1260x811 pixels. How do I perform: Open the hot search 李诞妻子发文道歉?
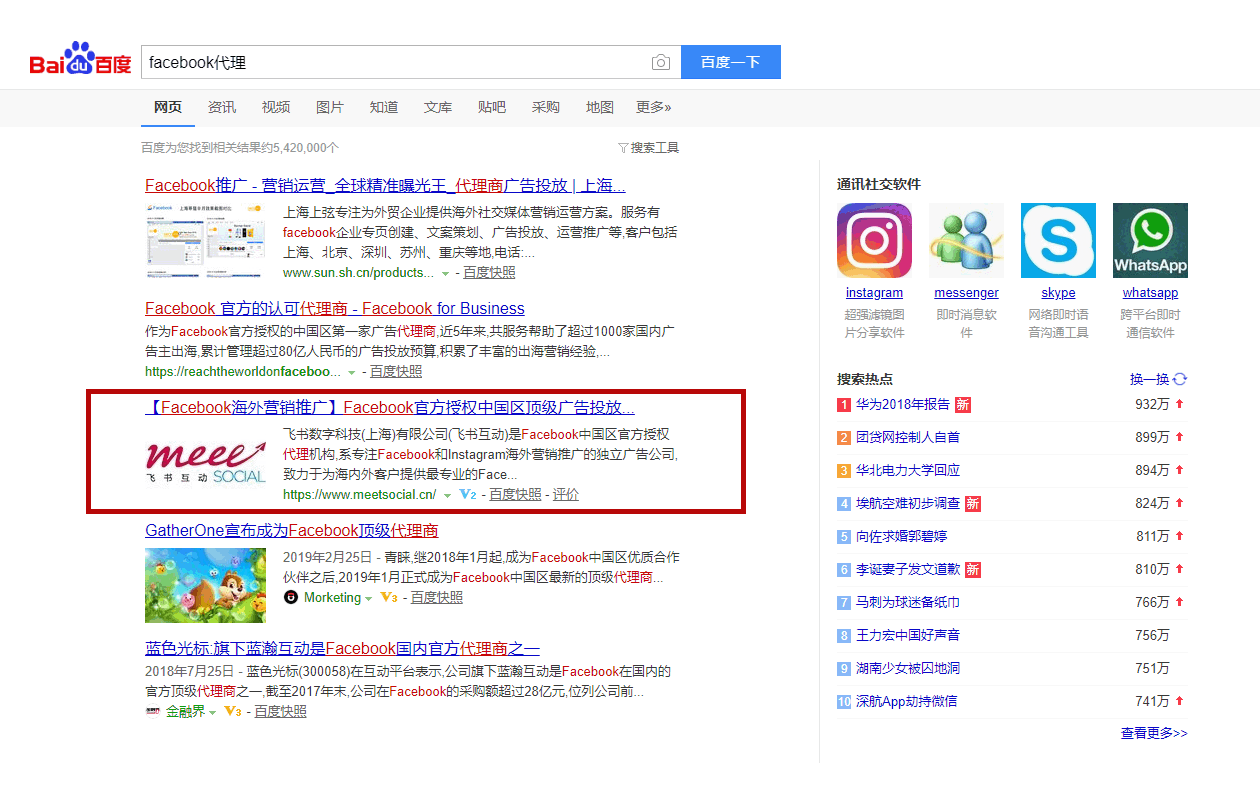click(908, 570)
